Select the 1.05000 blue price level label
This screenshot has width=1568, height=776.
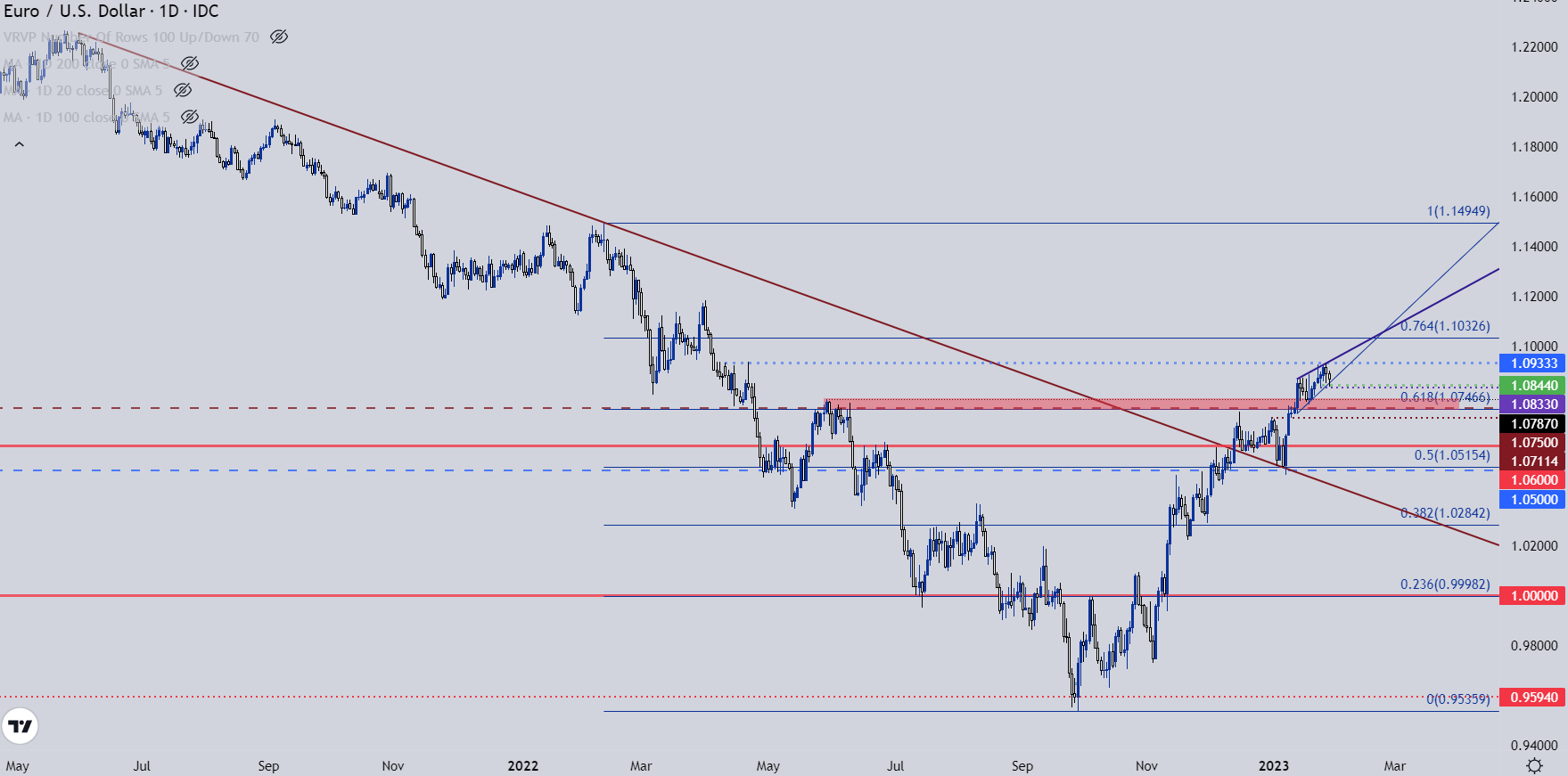(1532, 500)
